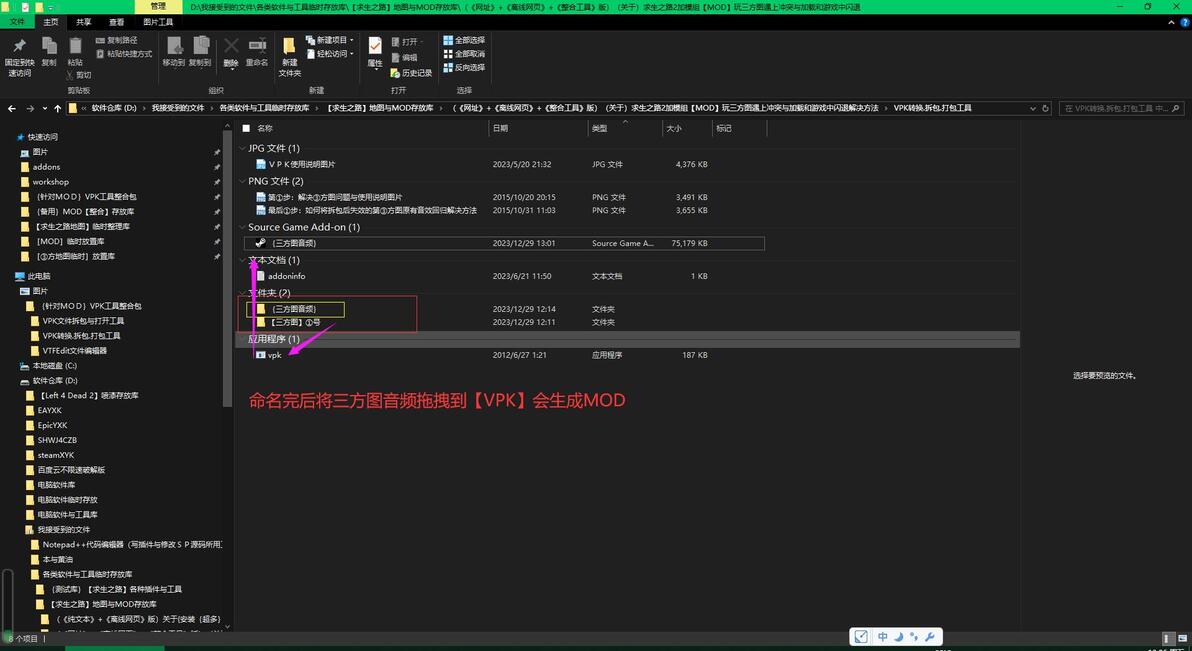Screen dimensions: 1192x651
Task: Click 反向选择 invert selection
Action: click(464, 68)
